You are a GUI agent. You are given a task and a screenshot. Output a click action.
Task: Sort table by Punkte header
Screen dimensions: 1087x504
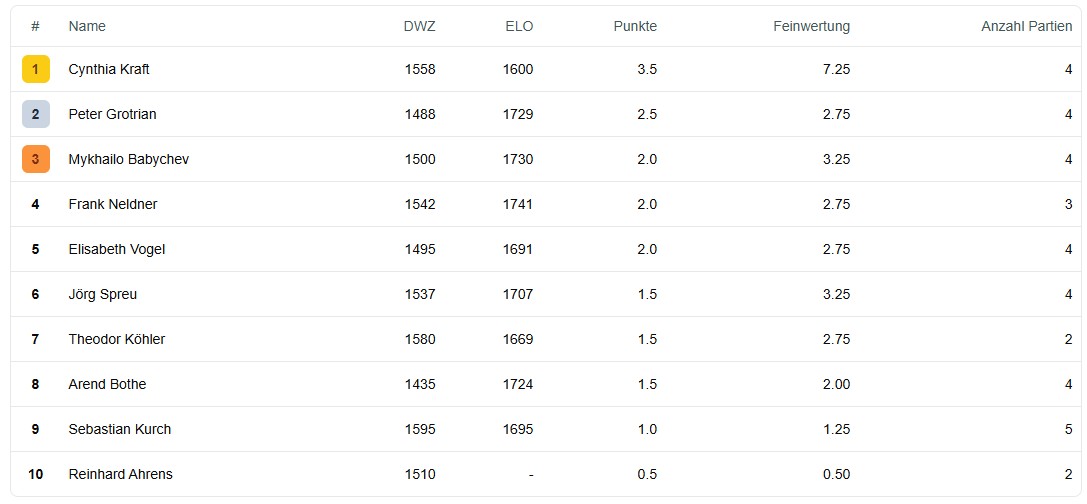coord(635,26)
